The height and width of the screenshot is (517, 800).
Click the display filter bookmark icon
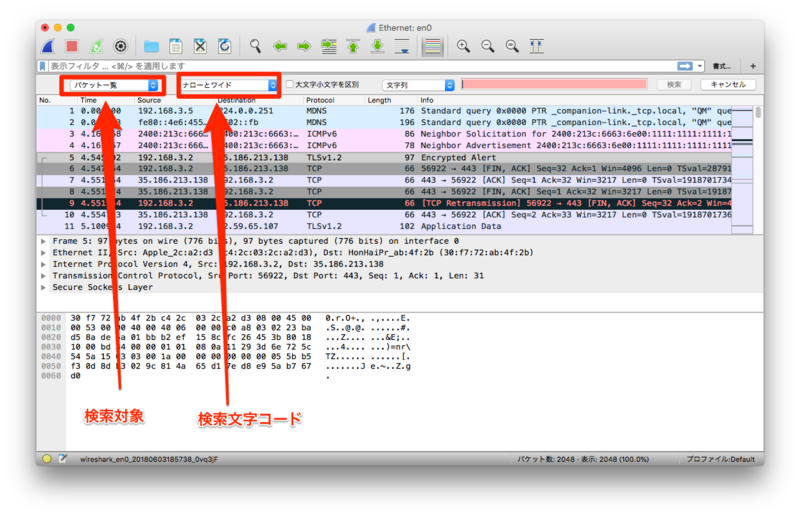point(43,66)
